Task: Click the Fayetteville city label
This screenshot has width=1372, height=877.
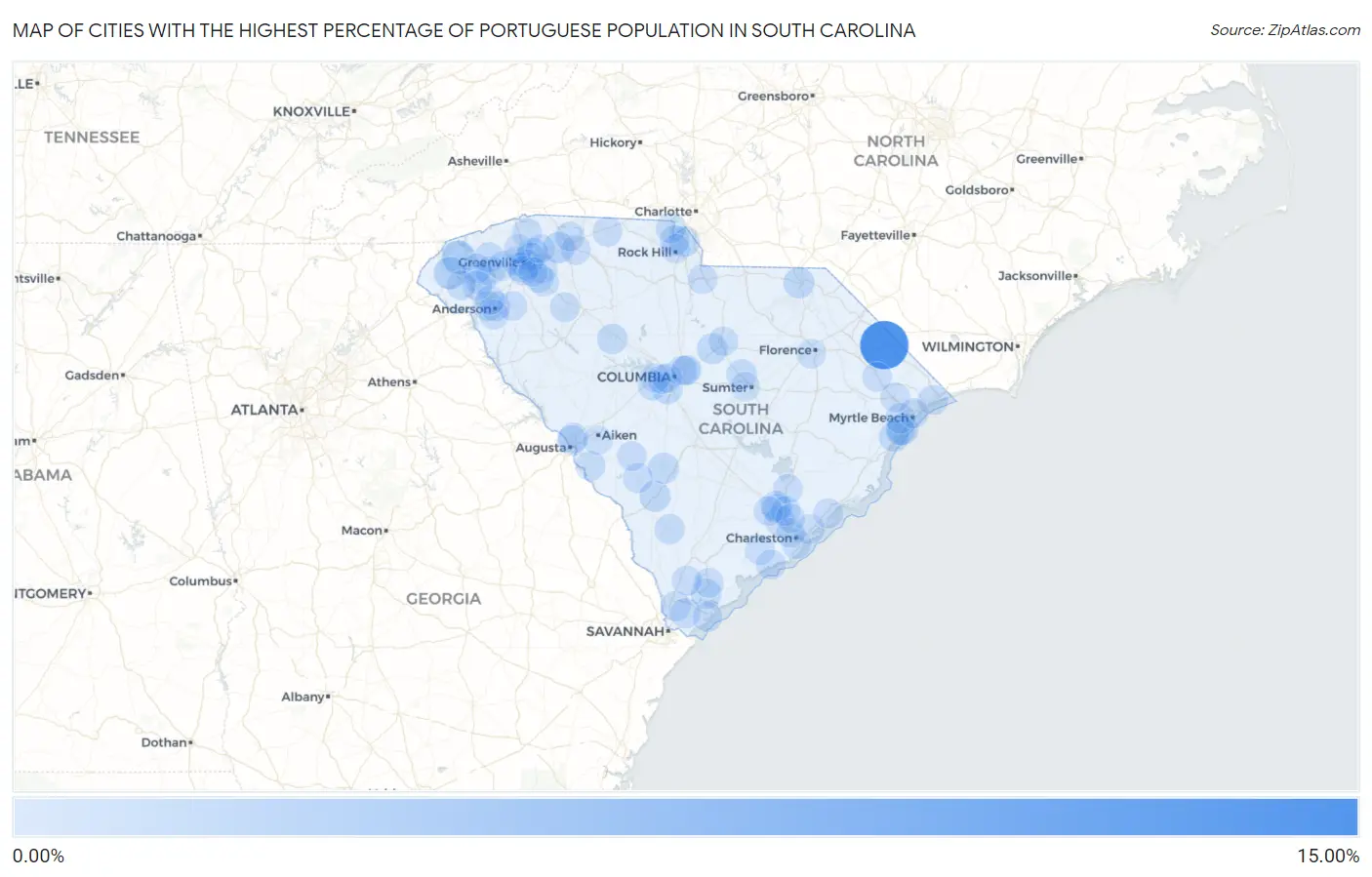Action: tap(878, 235)
